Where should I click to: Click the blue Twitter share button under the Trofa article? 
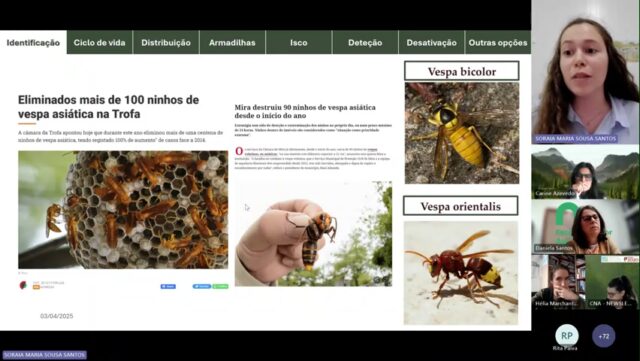point(202,286)
